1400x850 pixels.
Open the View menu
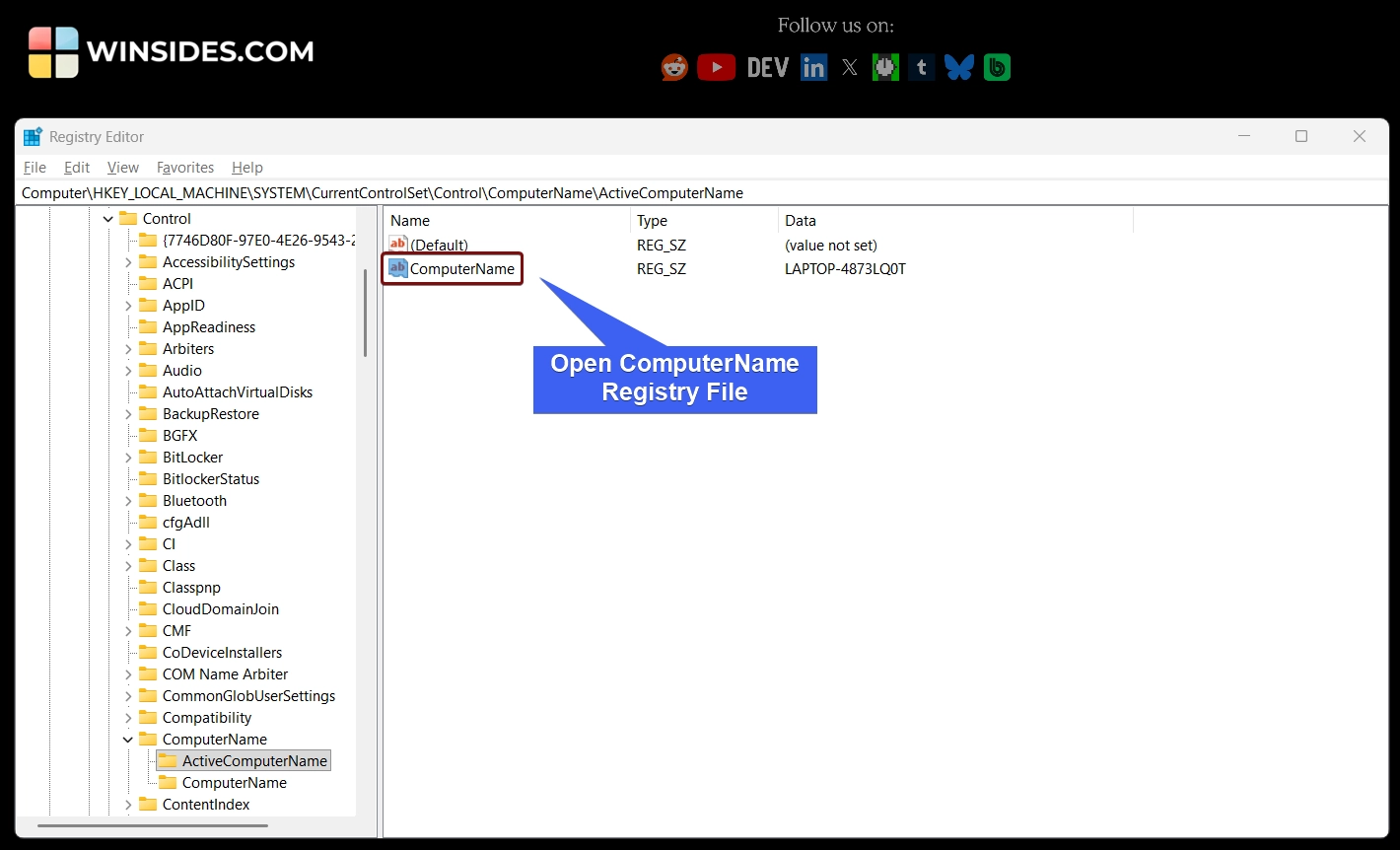122,168
